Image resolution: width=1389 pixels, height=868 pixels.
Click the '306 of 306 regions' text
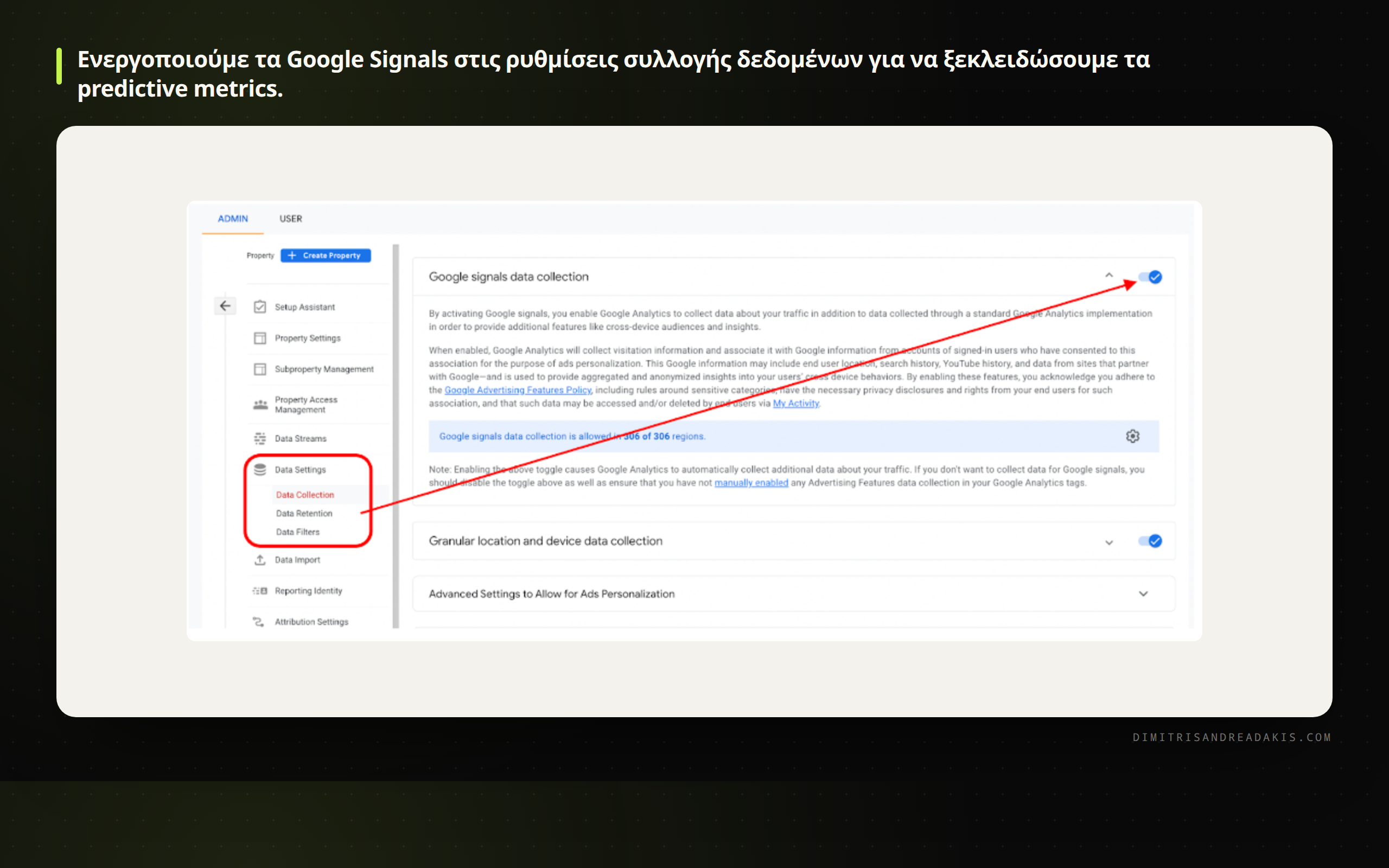click(664, 436)
